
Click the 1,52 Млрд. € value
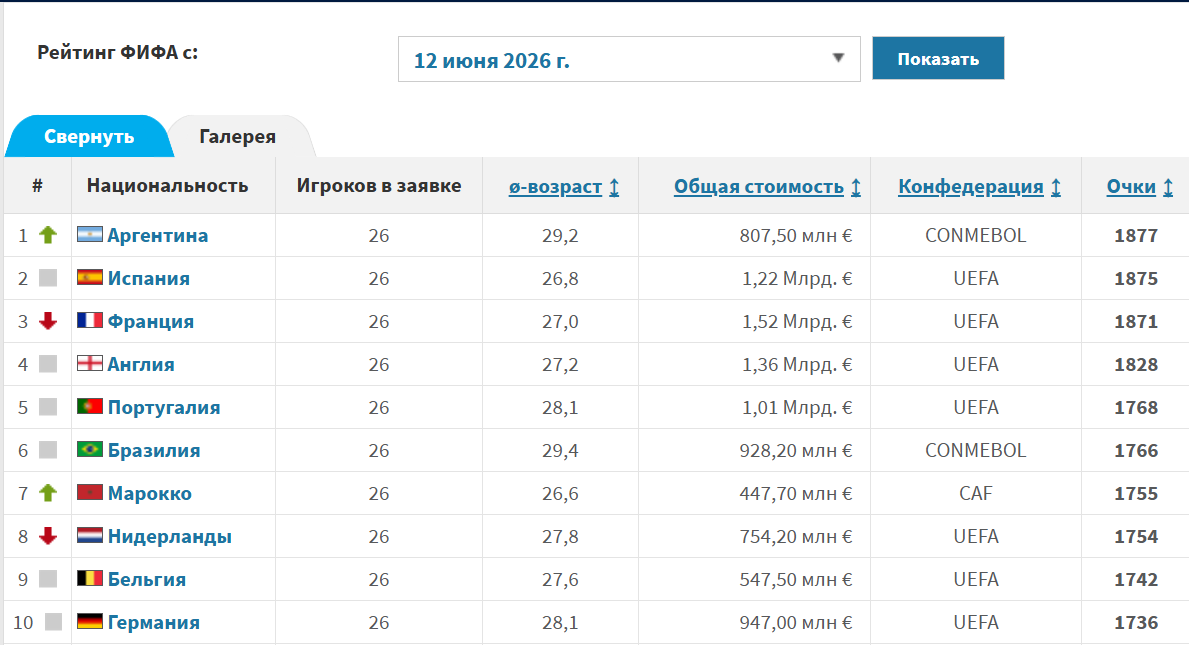[x=797, y=321]
